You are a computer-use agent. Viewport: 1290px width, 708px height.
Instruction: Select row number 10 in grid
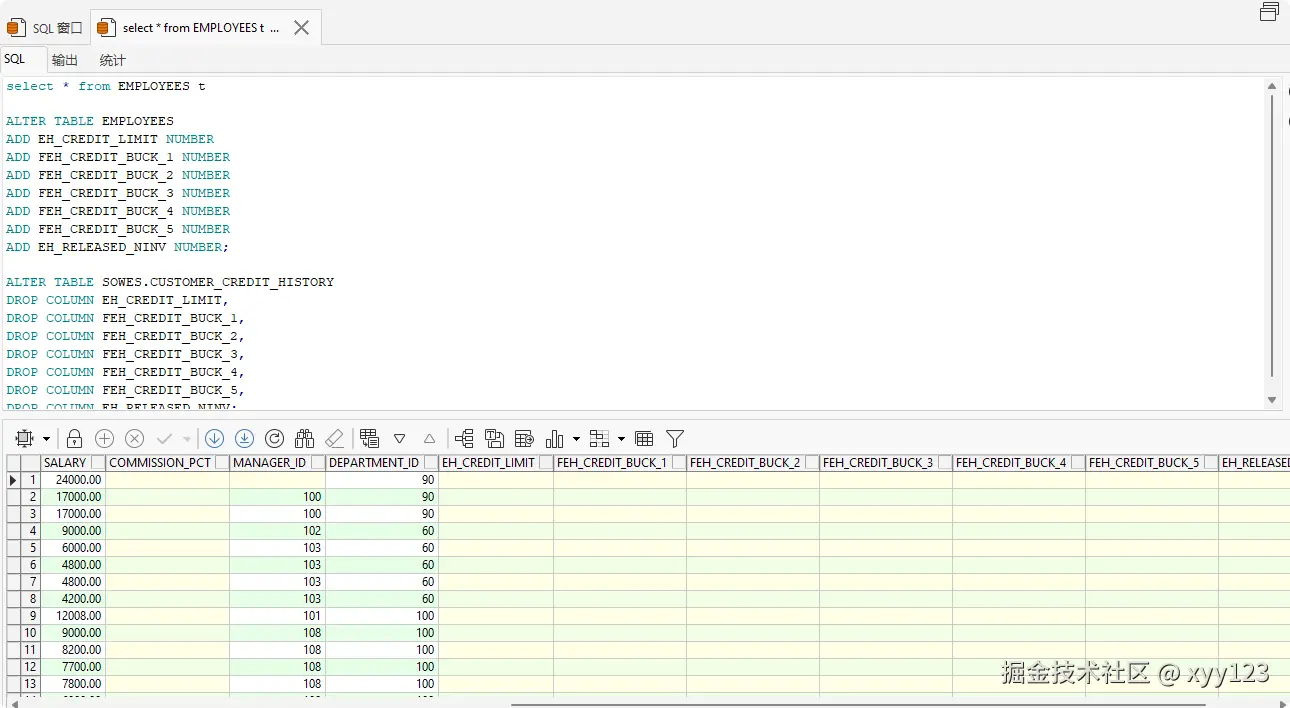pos(31,633)
